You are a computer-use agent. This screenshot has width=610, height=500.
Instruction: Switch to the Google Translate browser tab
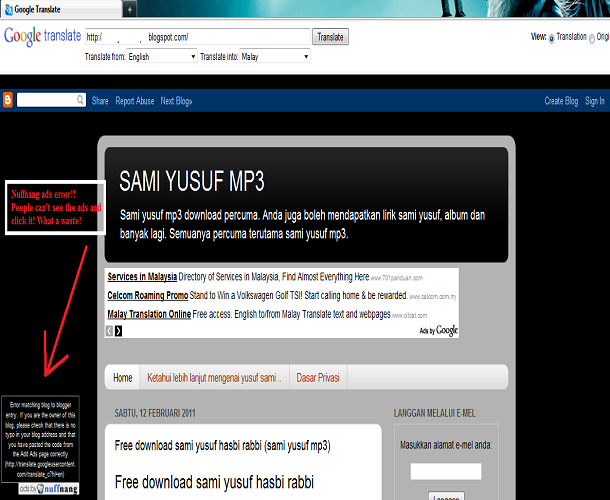click(61, 9)
